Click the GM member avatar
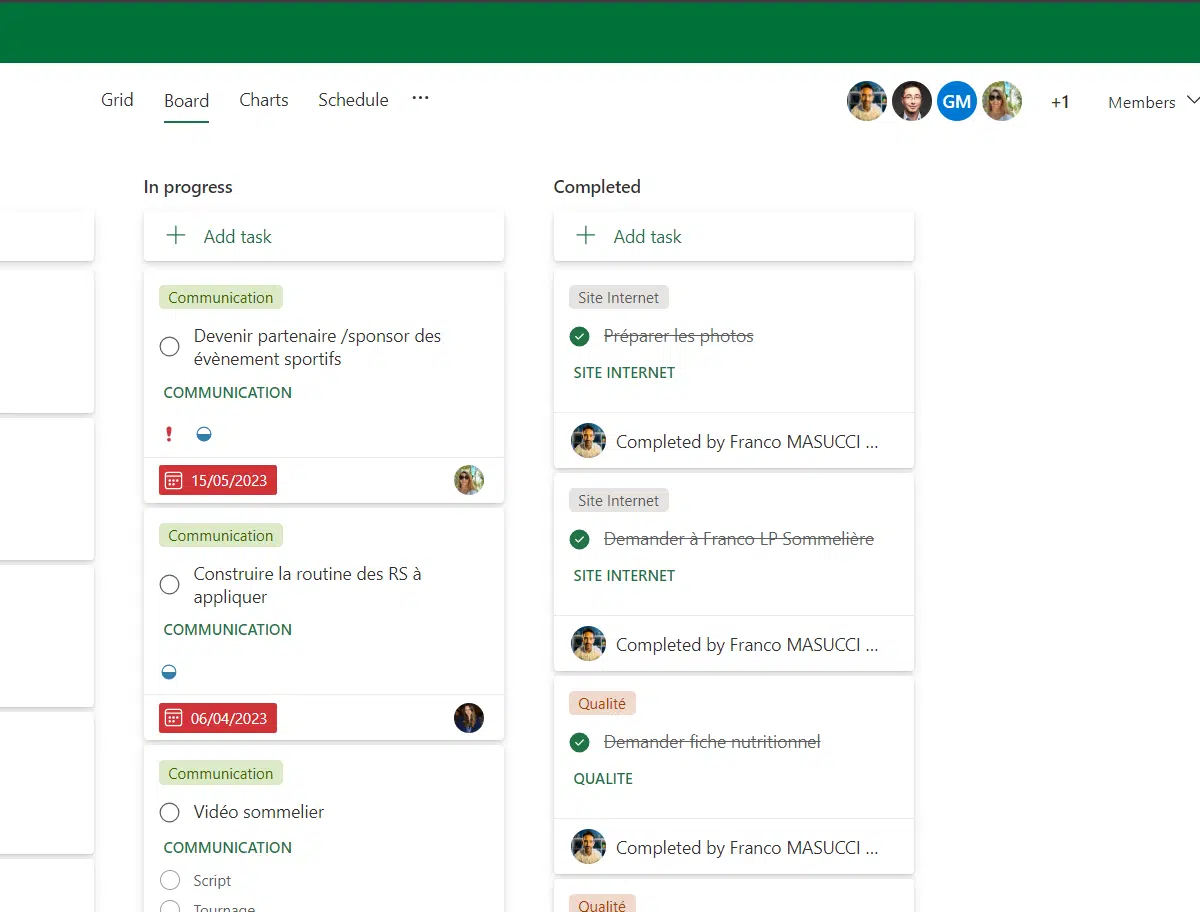The image size is (1200, 912). coord(956,101)
